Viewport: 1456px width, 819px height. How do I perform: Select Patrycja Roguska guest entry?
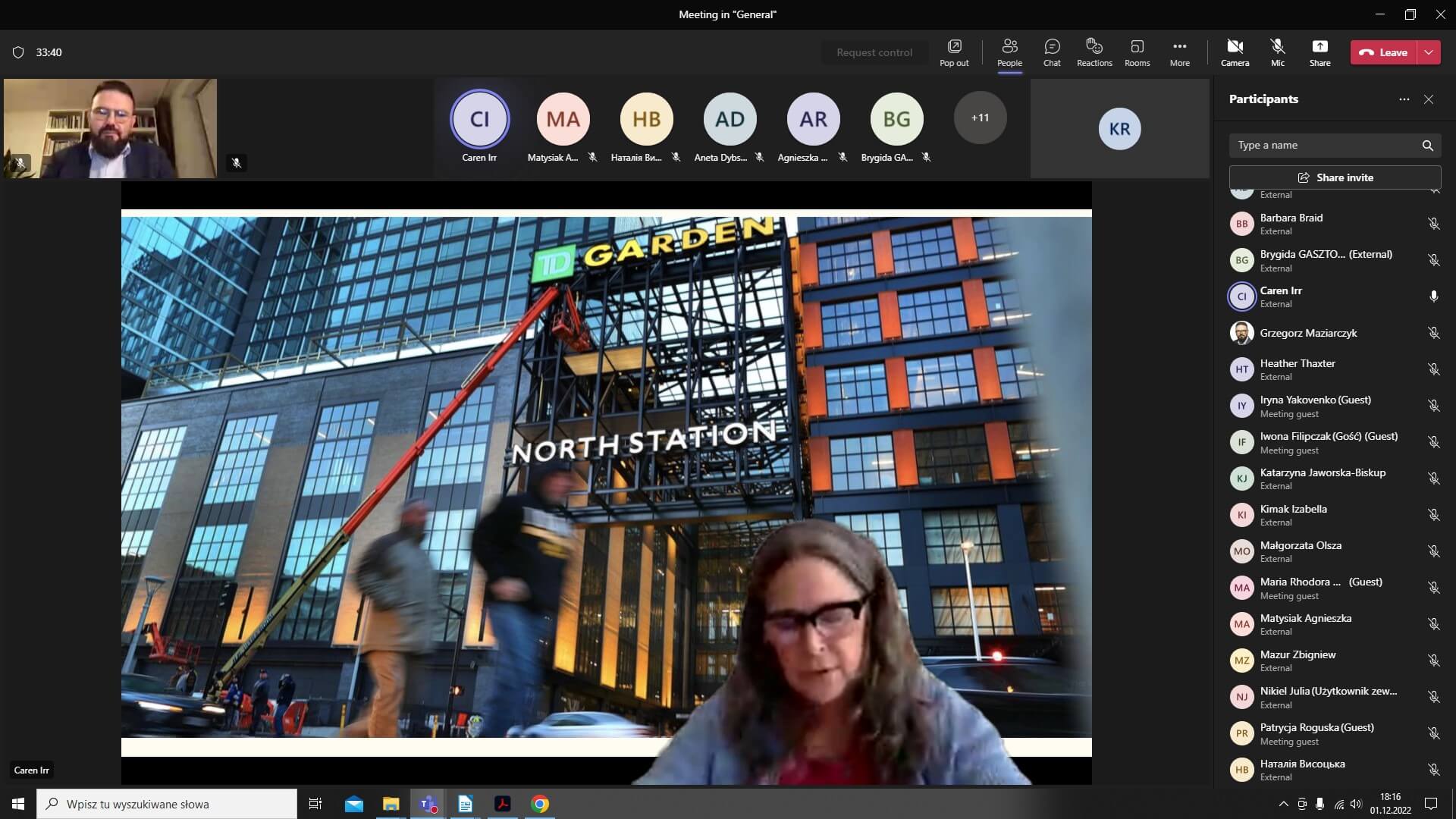point(1335,733)
